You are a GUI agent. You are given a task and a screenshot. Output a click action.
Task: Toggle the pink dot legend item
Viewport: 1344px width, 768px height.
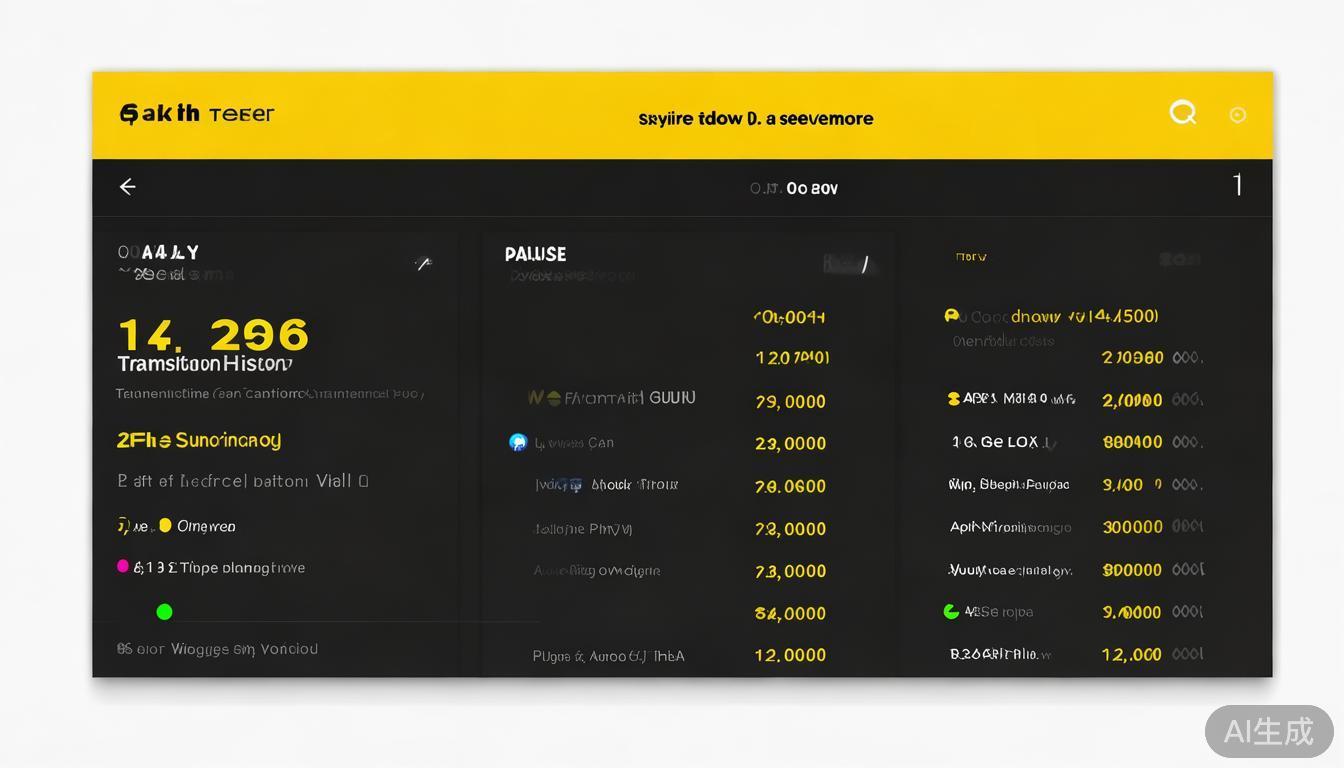point(123,566)
